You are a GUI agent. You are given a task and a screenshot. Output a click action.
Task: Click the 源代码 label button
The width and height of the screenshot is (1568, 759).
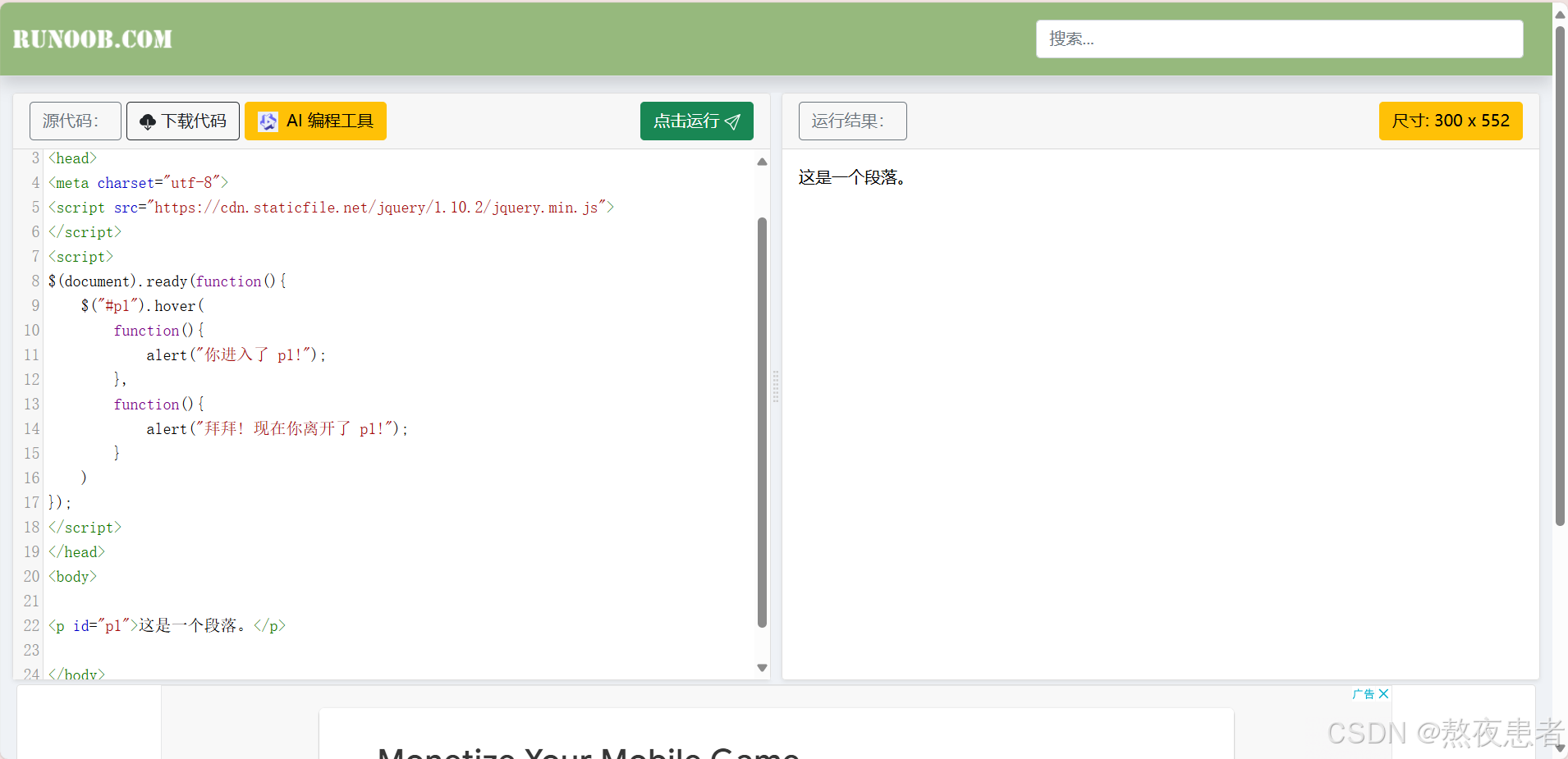click(x=76, y=121)
